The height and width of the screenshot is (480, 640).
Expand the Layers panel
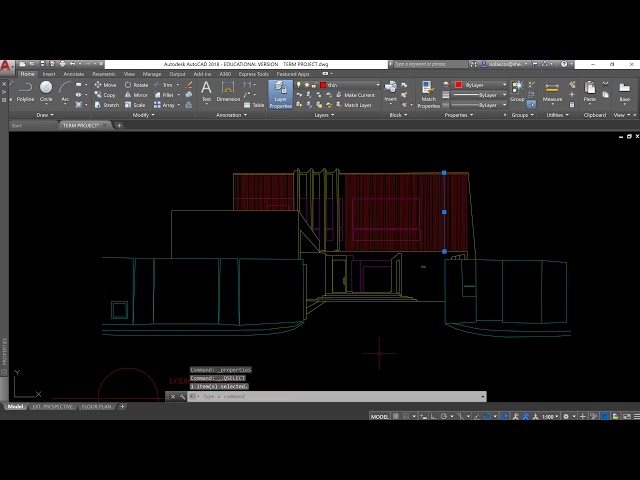click(x=324, y=115)
